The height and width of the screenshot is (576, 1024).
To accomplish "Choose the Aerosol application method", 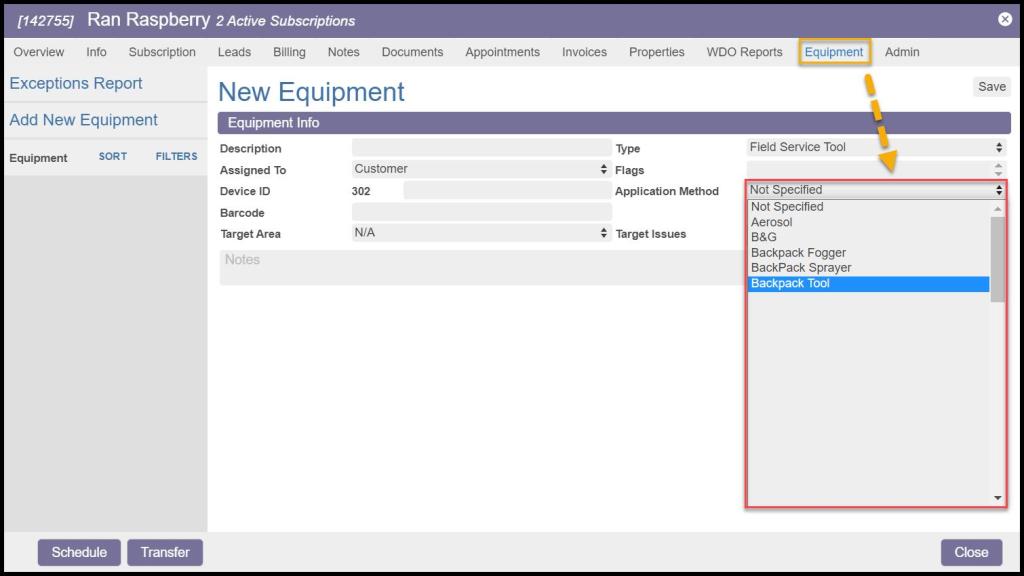I will click(771, 222).
